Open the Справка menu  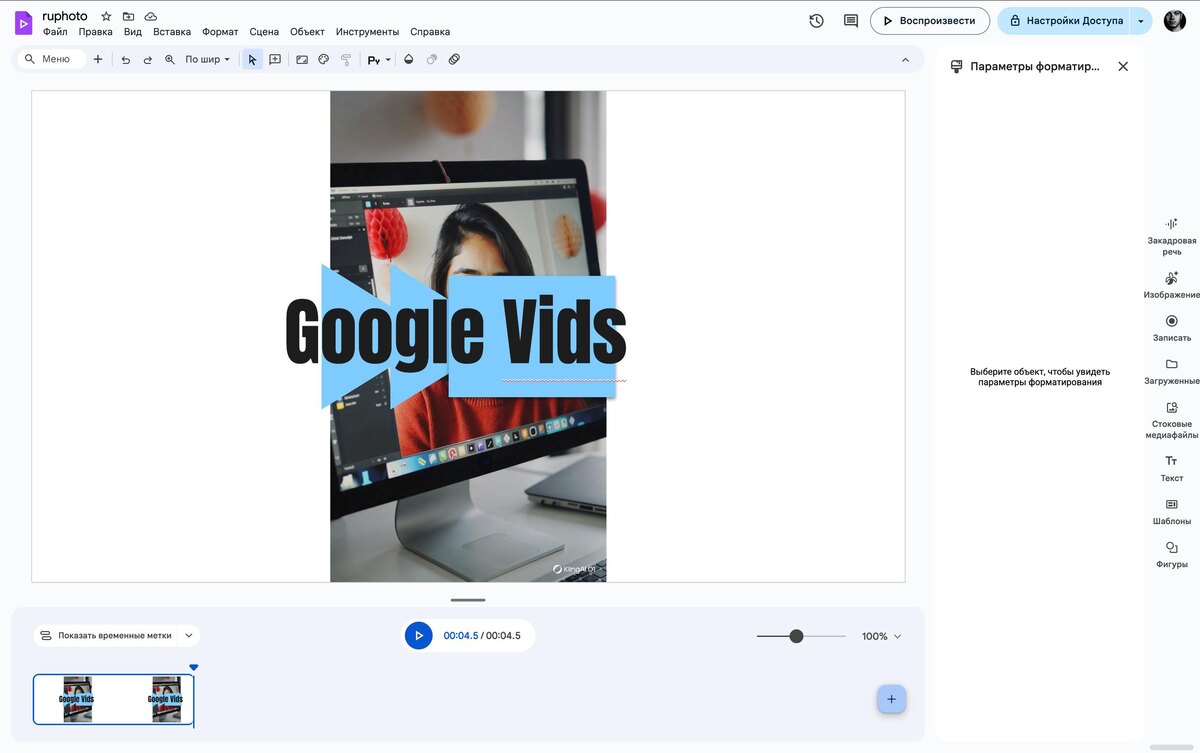tap(430, 32)
